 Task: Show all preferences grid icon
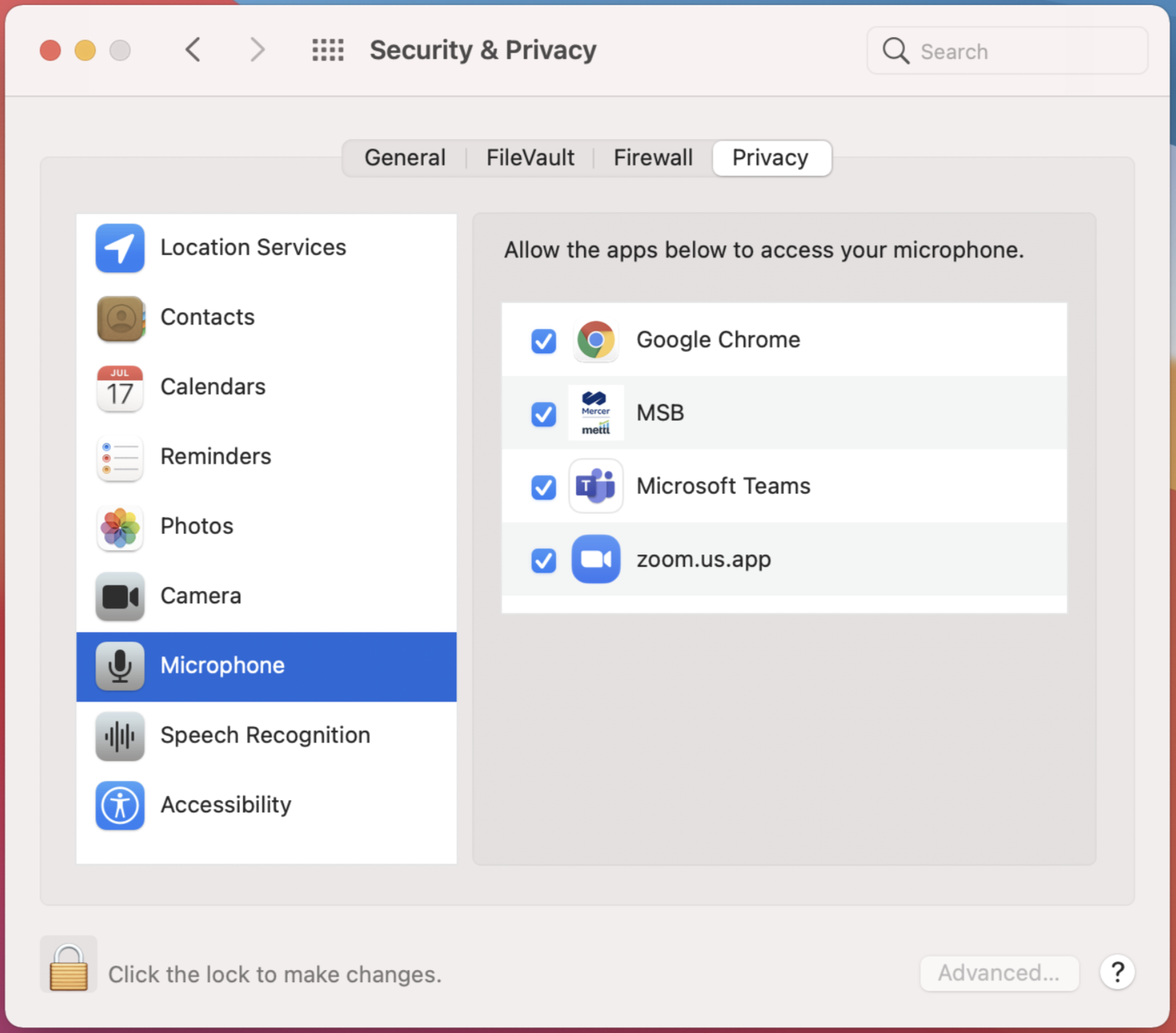(327, 50)
